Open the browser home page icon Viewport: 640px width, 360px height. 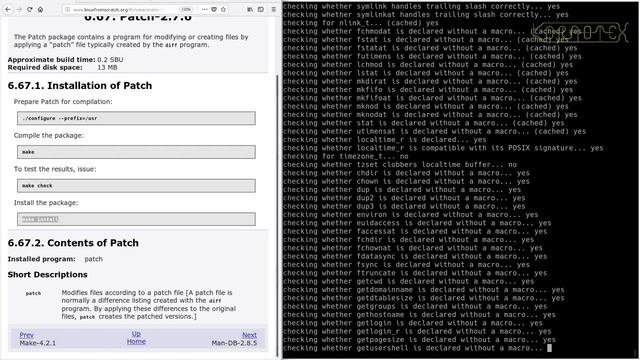point(40,9)
